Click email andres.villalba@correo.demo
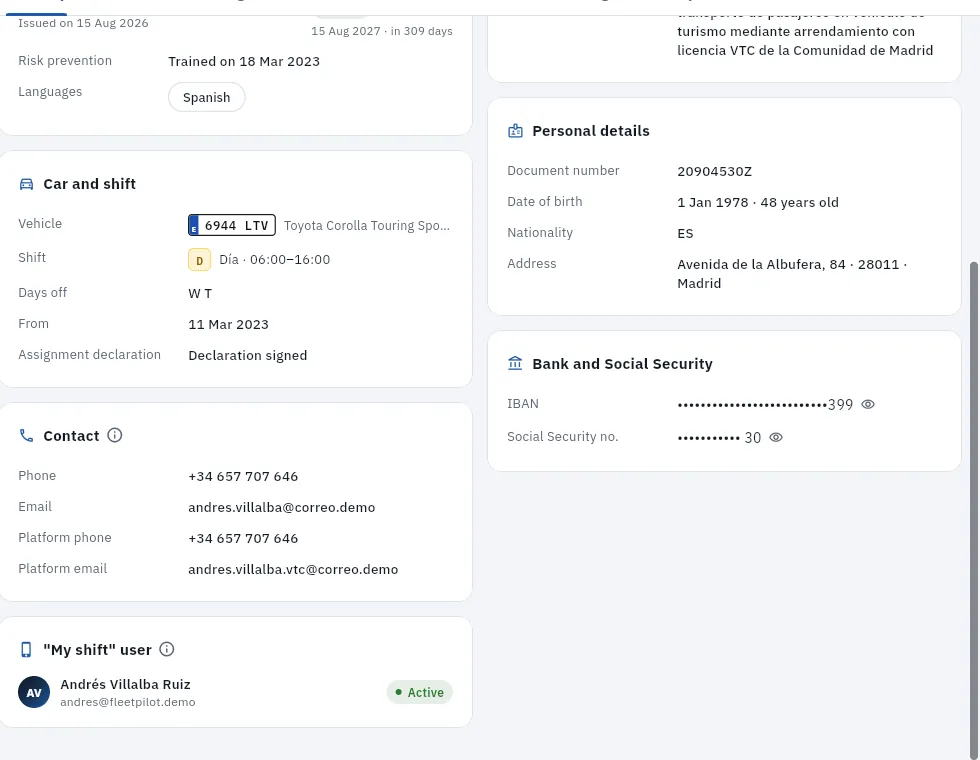Viewport: 980px width, 760px height. (x=282, y=508)
